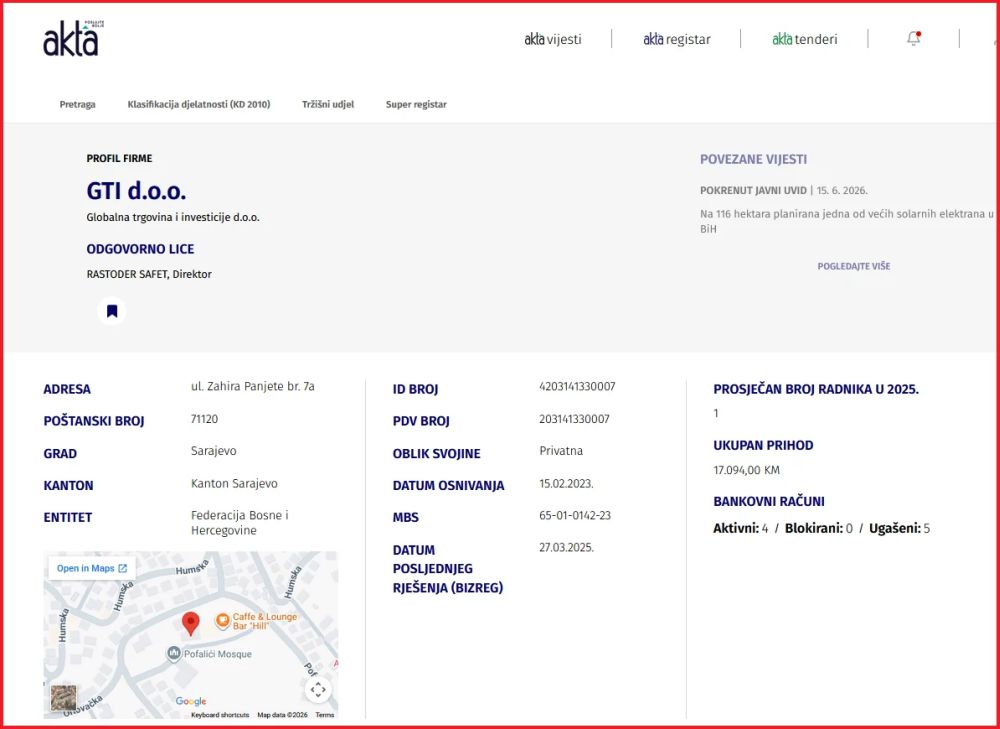This screenshot has width=1000, height=729.
Task: Open akta tenderi section
Action: pyautogui.click(x=804, y=39)
